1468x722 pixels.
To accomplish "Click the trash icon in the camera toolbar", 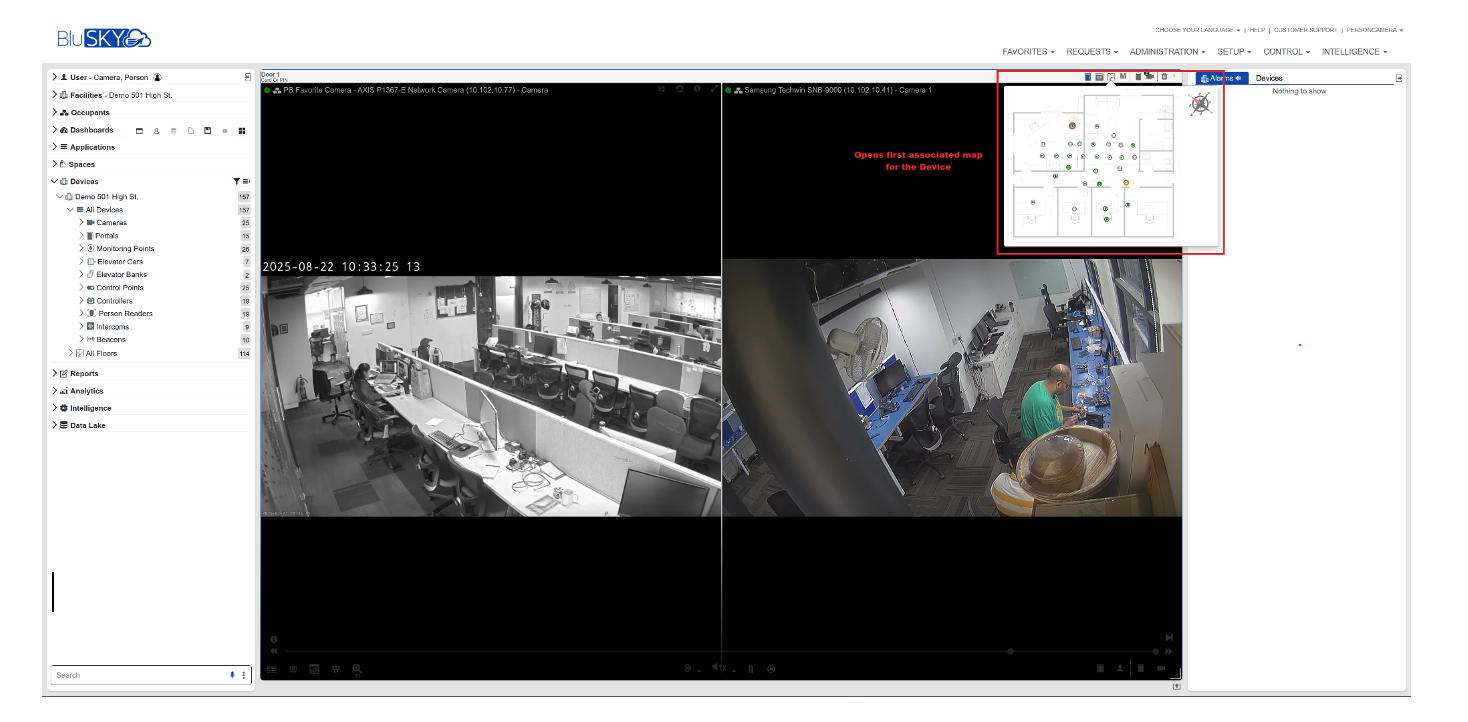I will pyautogui.click(x=1164, y=77).
